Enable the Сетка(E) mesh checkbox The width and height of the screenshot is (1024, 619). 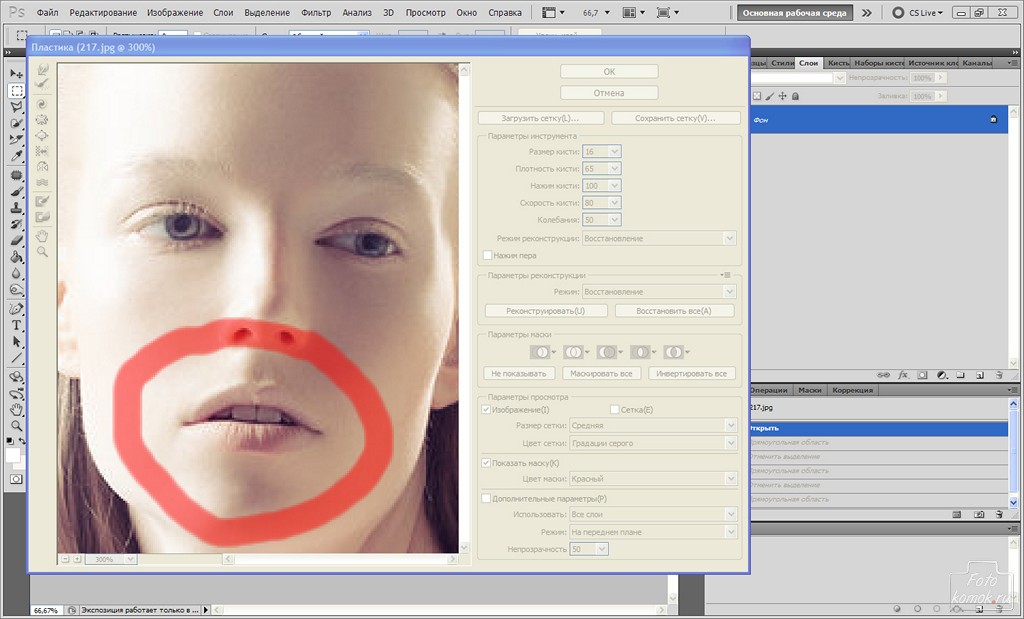pos(614,410)
